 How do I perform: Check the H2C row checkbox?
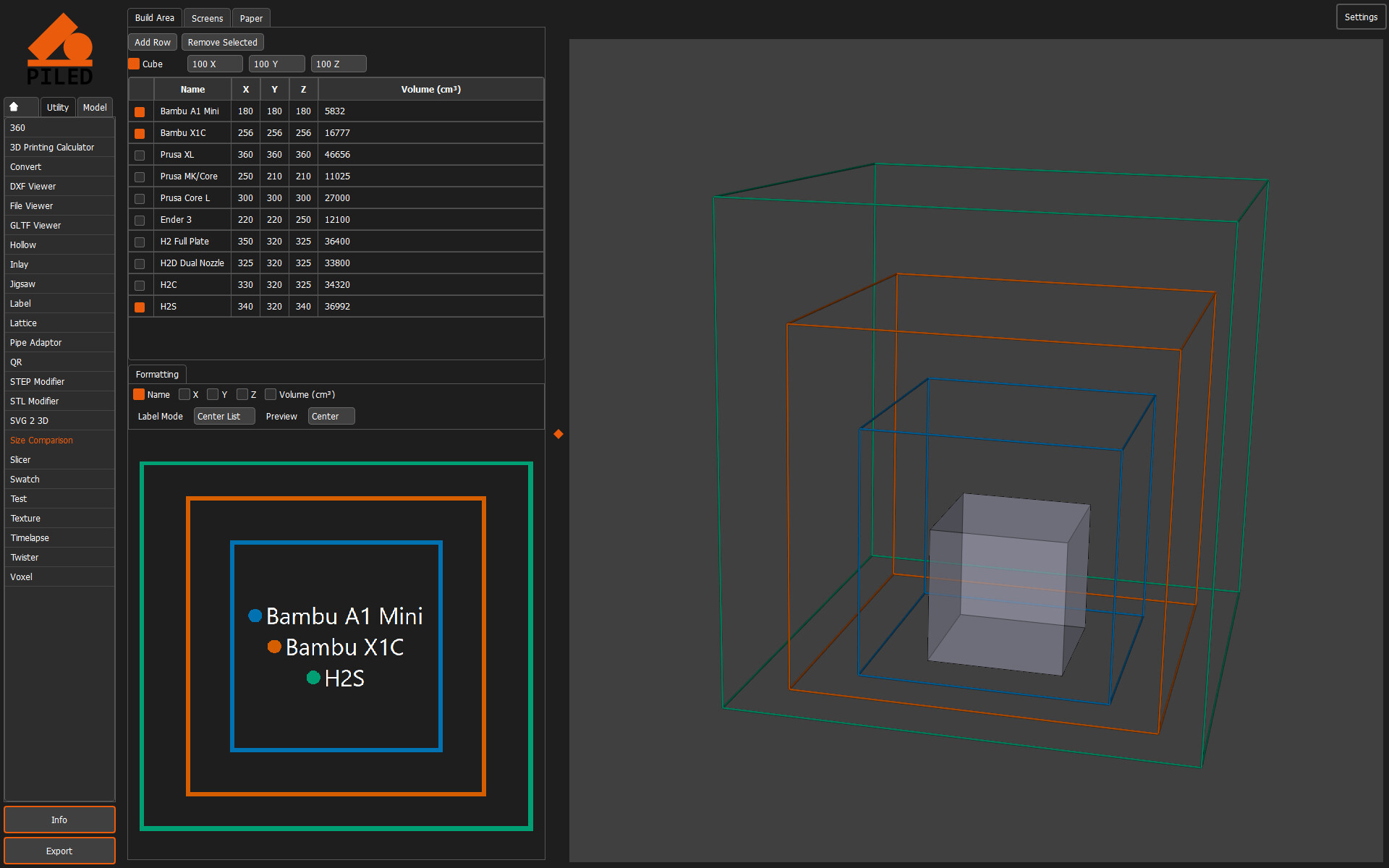(x=140, y=285)
